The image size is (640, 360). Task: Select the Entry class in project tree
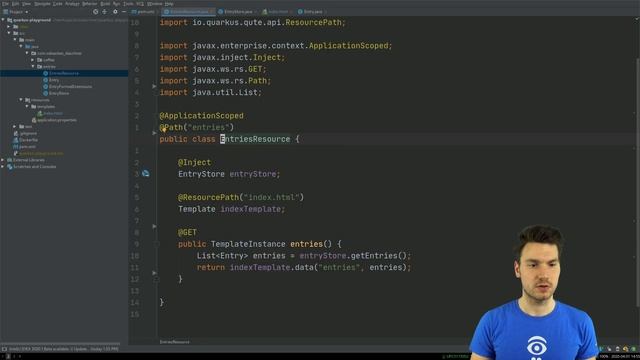pyautogui.click(x=54, y=80)
